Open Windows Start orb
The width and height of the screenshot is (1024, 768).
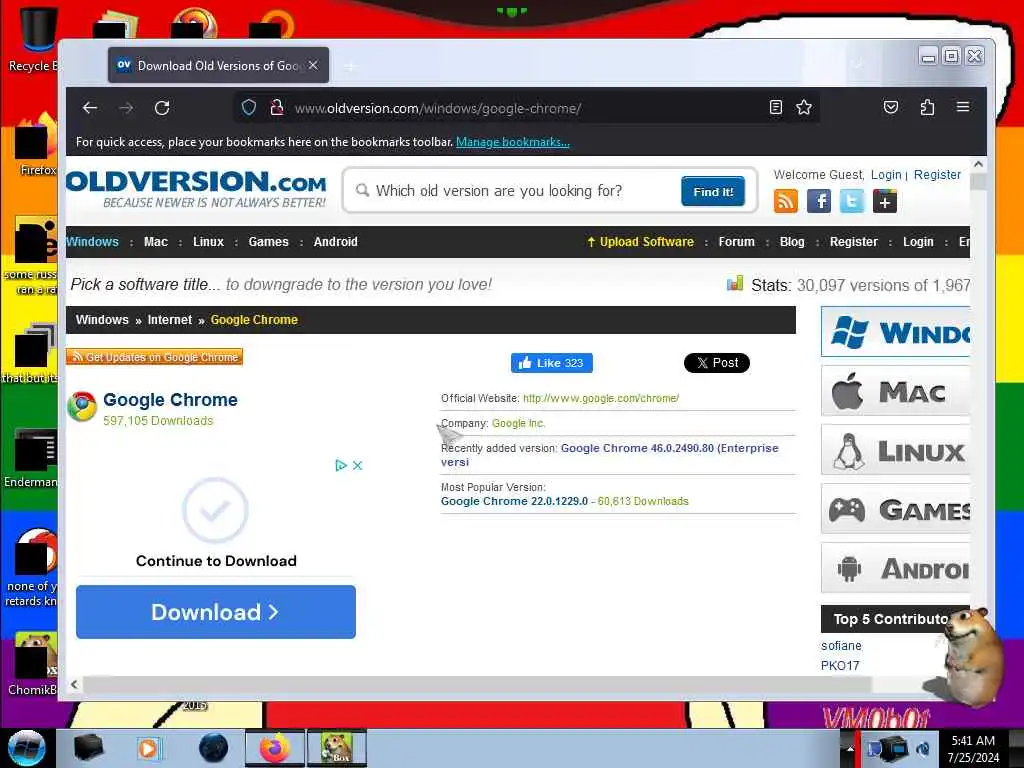27,748
